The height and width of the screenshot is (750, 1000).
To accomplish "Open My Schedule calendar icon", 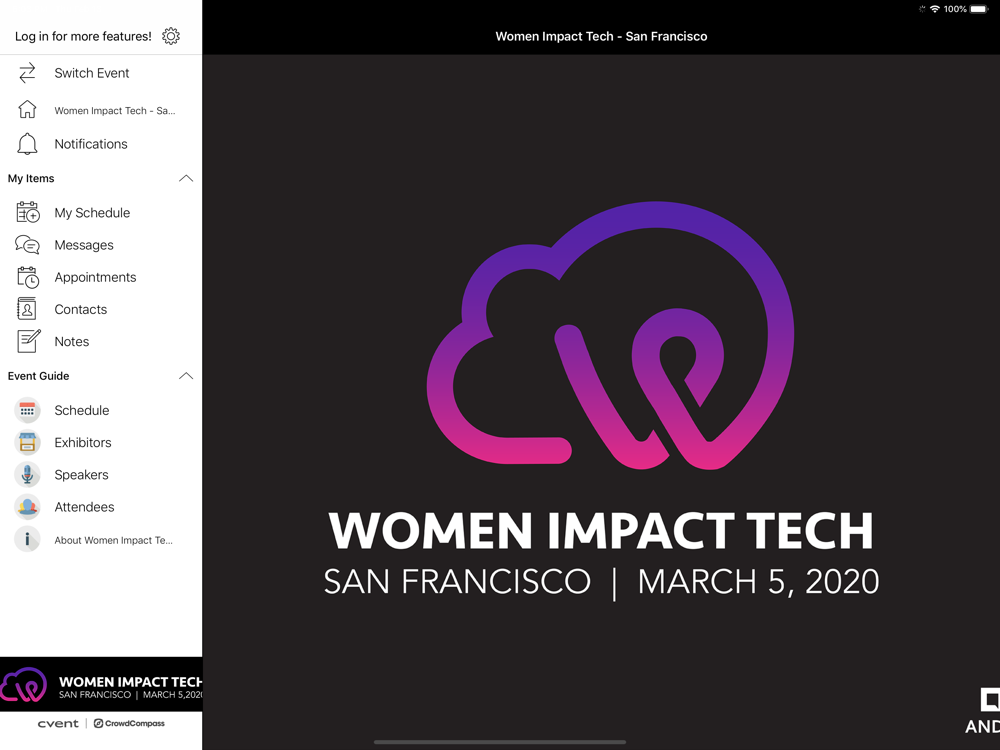I will coord(27,213).
